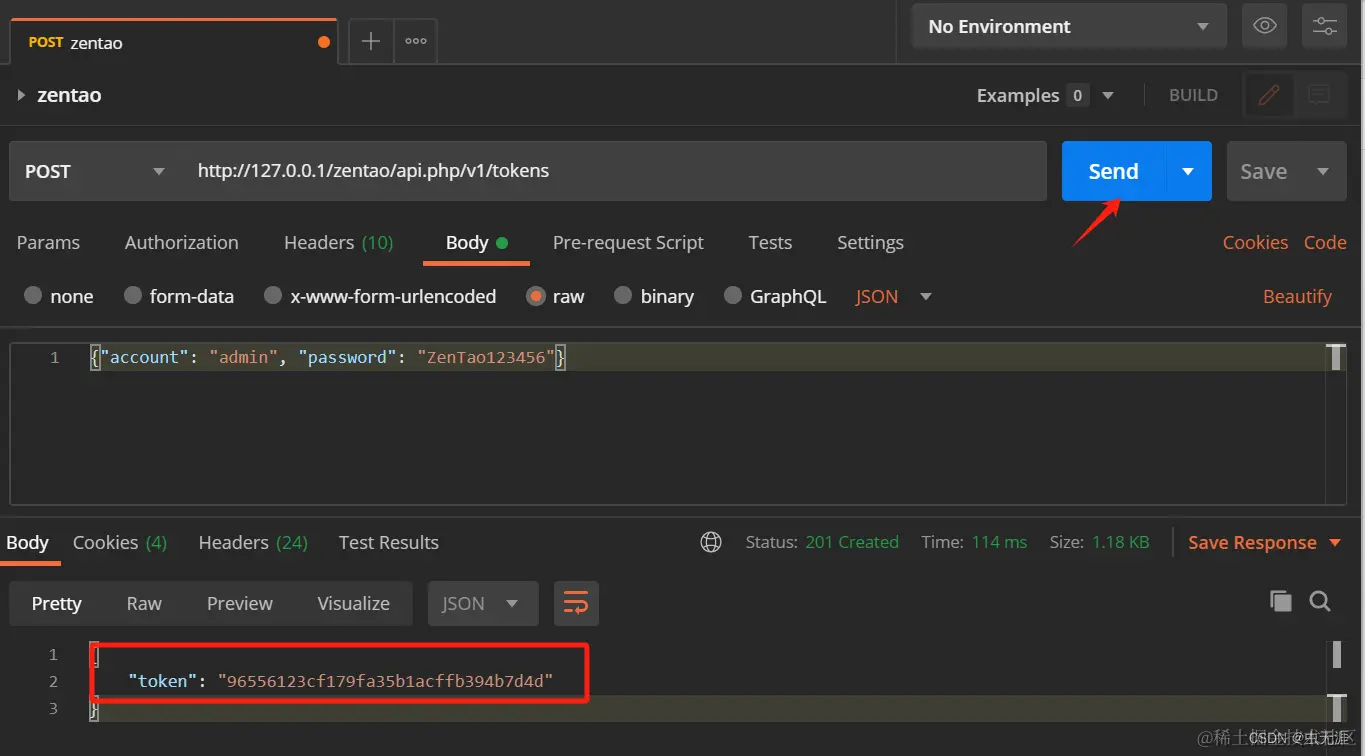Select the POST zentao request tab
The image size is (1365, 756).
tap(174, 42)
